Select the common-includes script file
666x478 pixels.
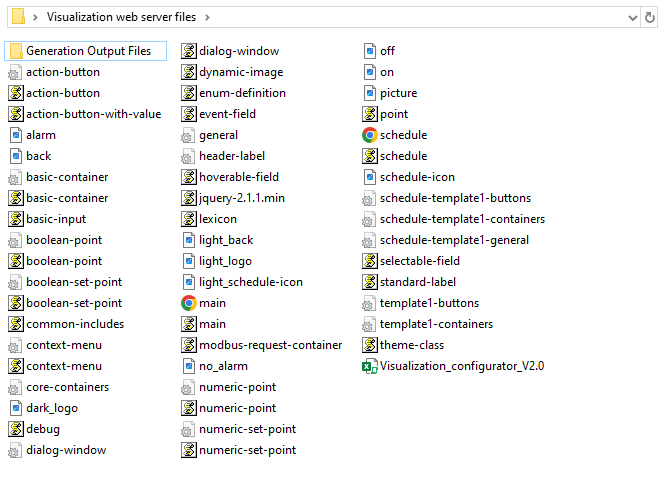coord(75,324)
